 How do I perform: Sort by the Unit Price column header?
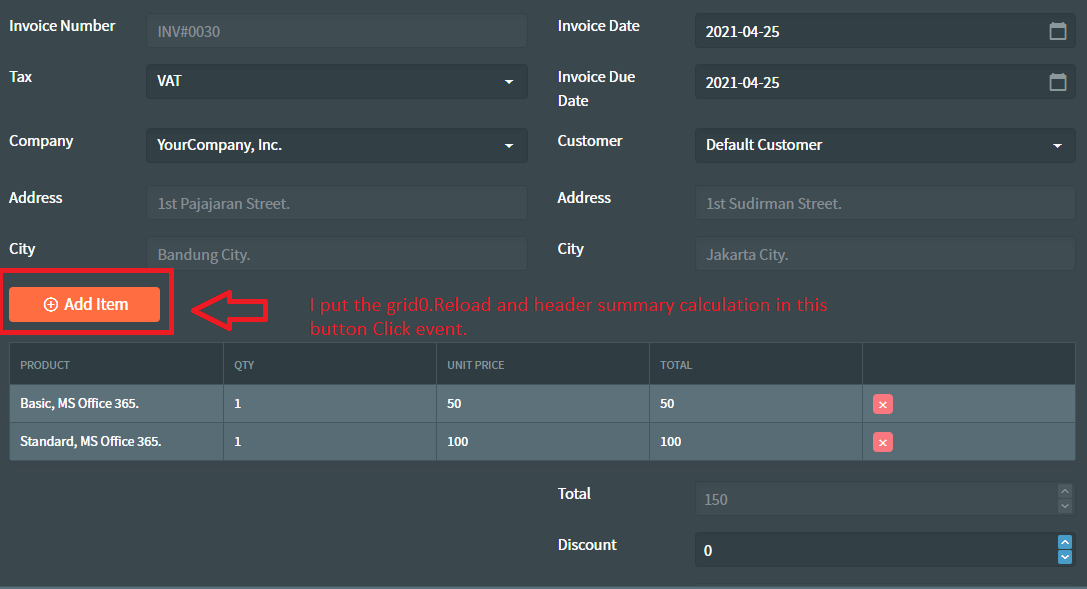[x=543, y=364]
